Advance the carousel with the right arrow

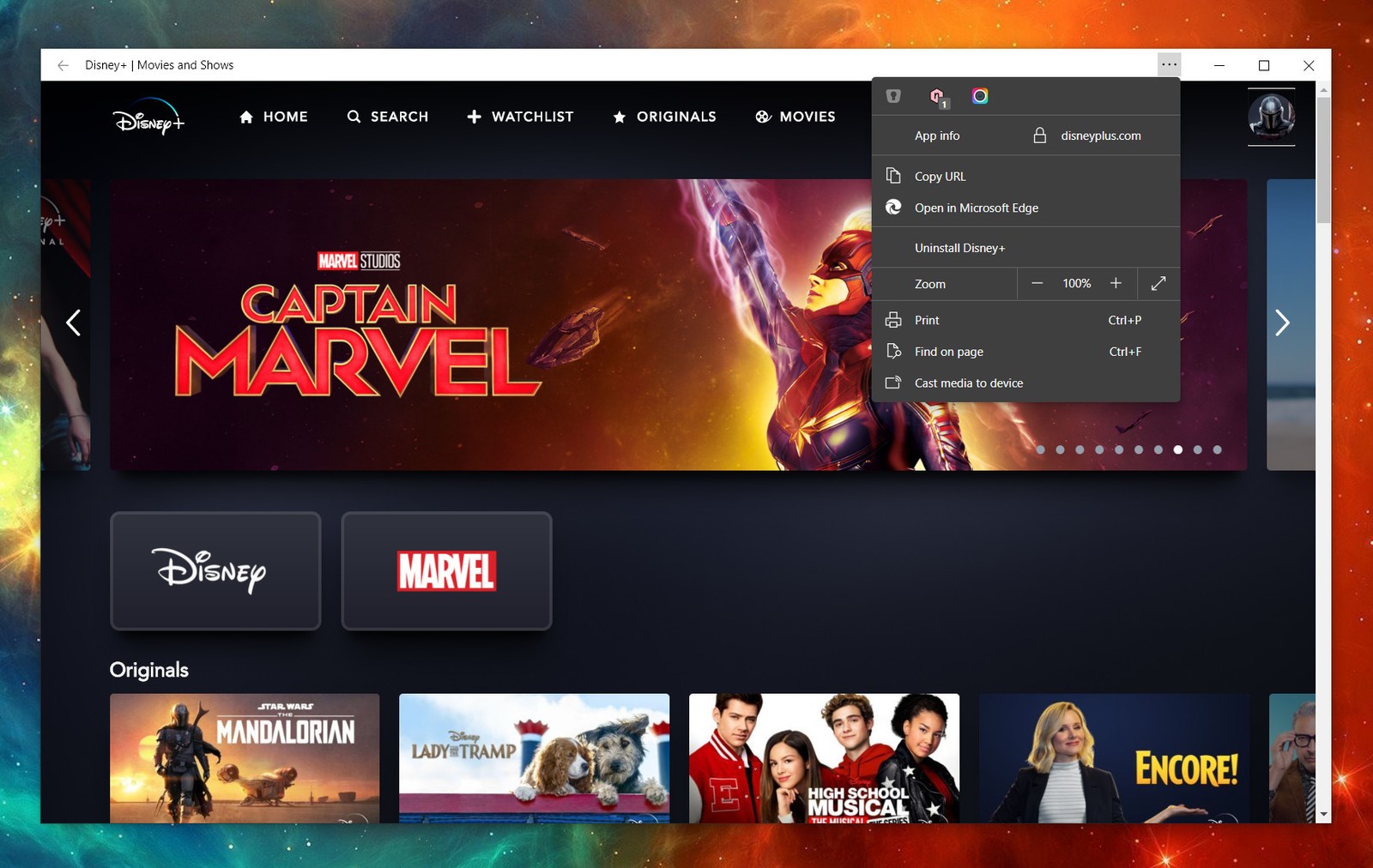tap(1282, 323)
